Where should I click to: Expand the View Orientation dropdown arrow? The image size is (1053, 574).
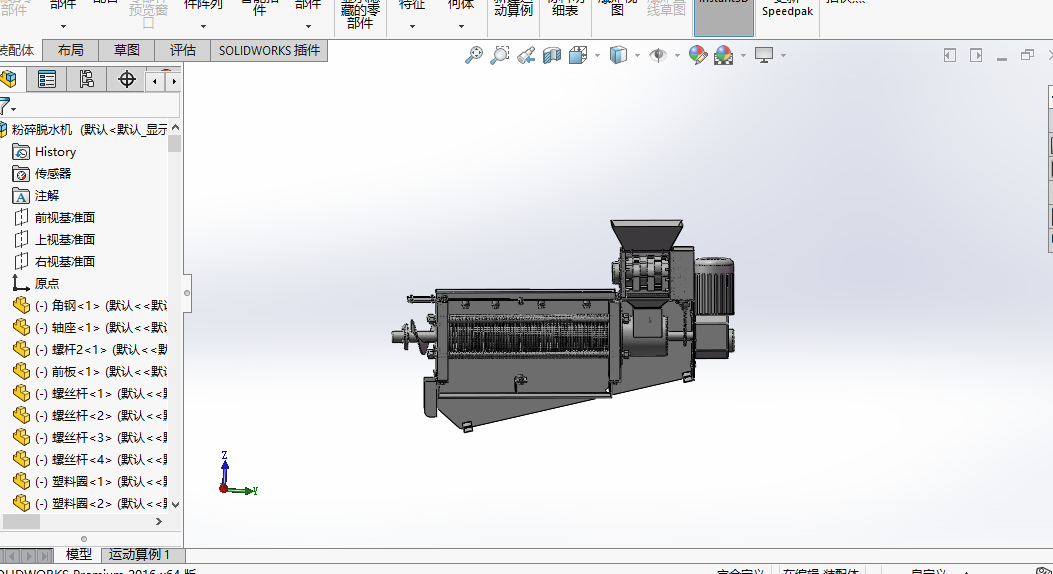[x=597, y=56]
